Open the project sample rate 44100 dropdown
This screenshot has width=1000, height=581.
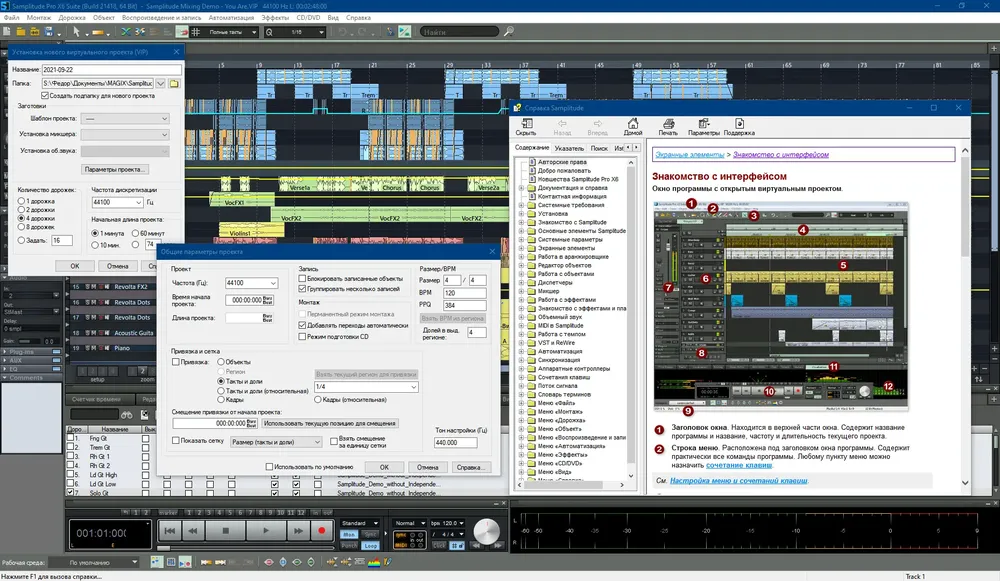pos(251,283)
